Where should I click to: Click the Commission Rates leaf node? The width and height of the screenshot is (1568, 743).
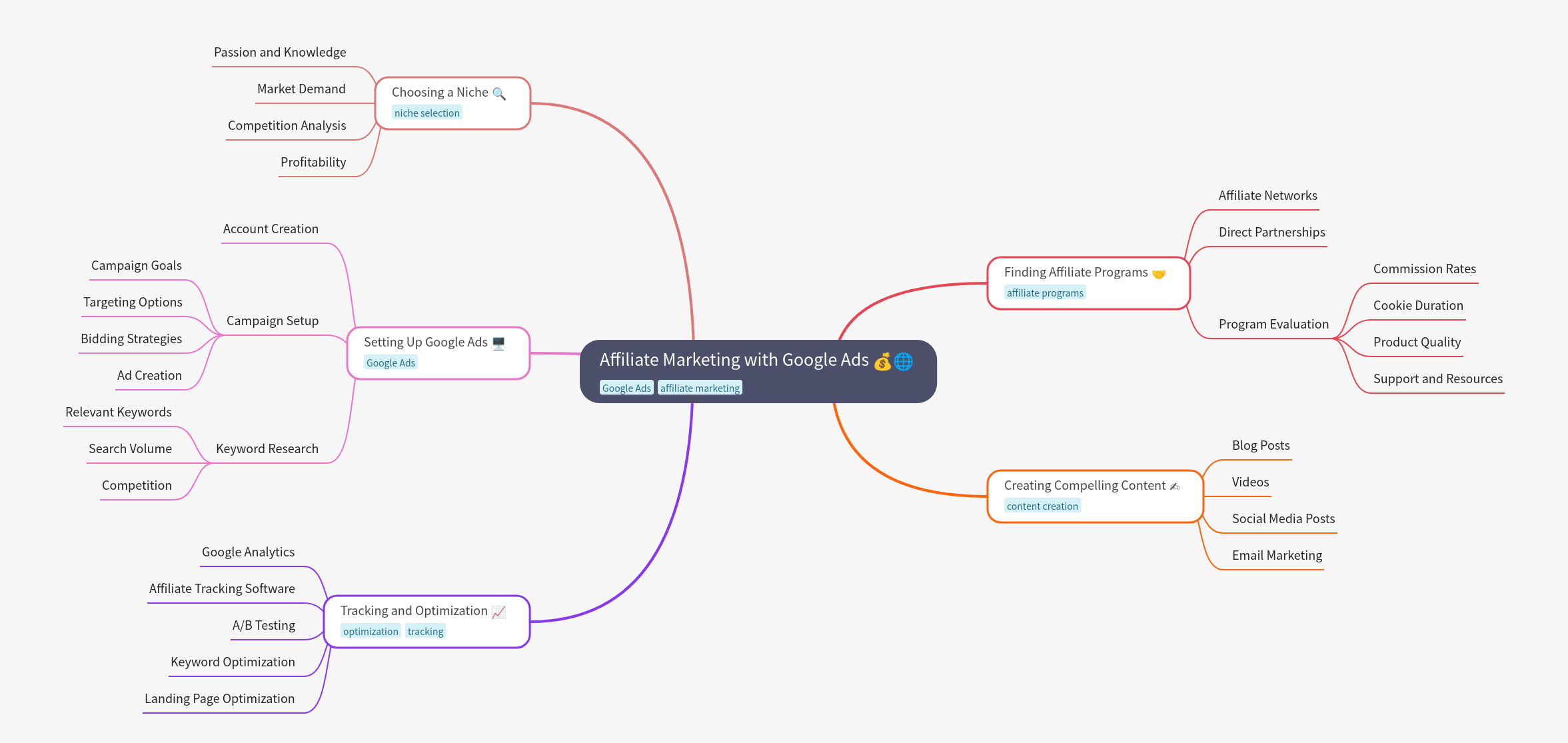(1425, 269)
